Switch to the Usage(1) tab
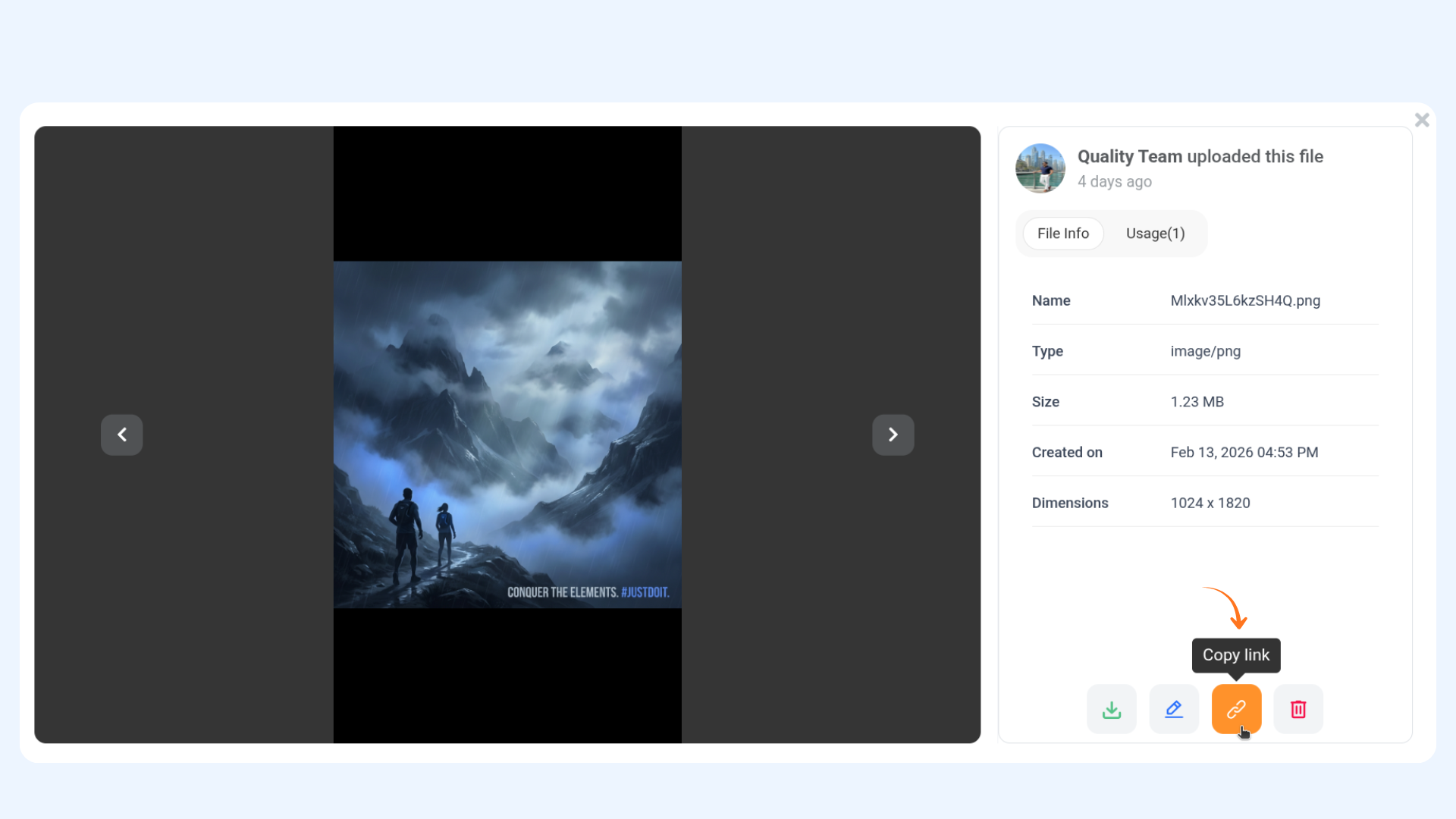 click(1155, 234)
